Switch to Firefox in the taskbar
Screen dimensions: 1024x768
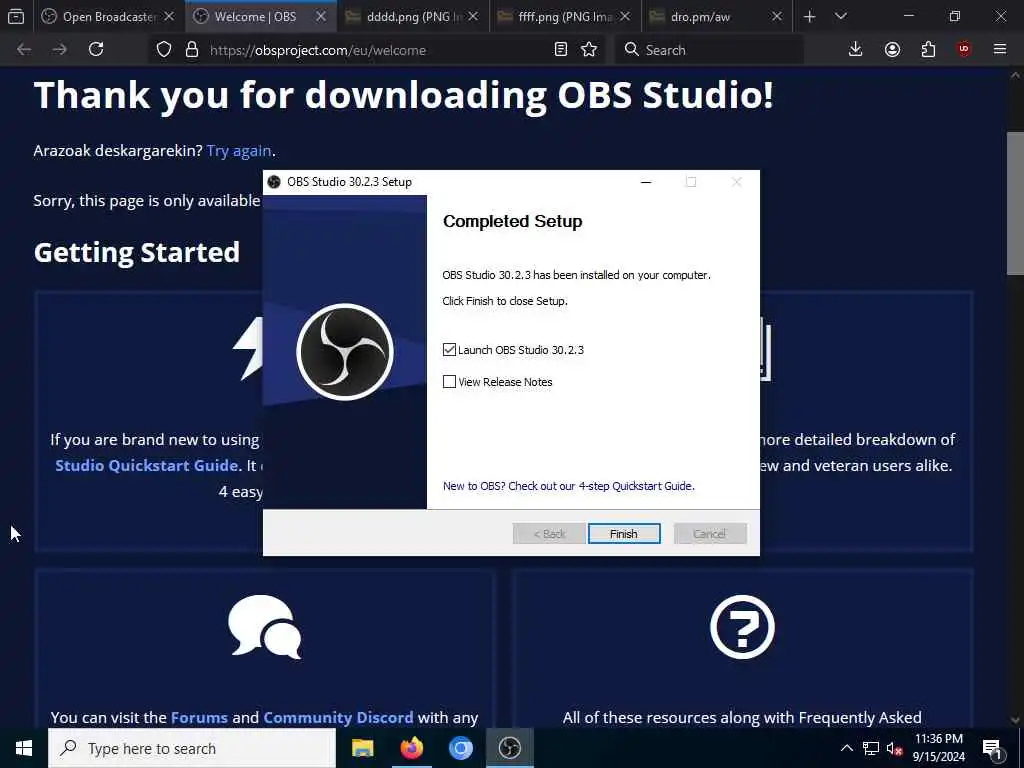[x=411, y=748]
